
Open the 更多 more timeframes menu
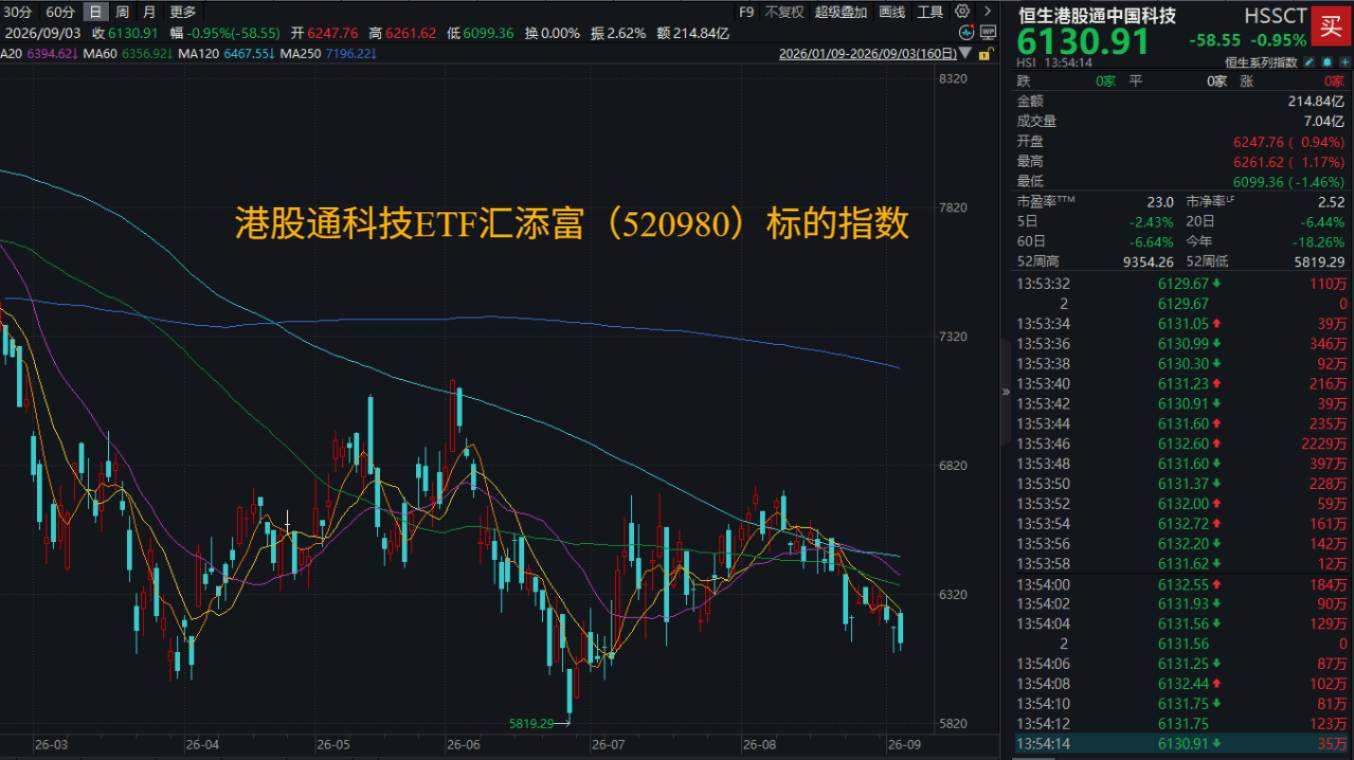[183, 12]
